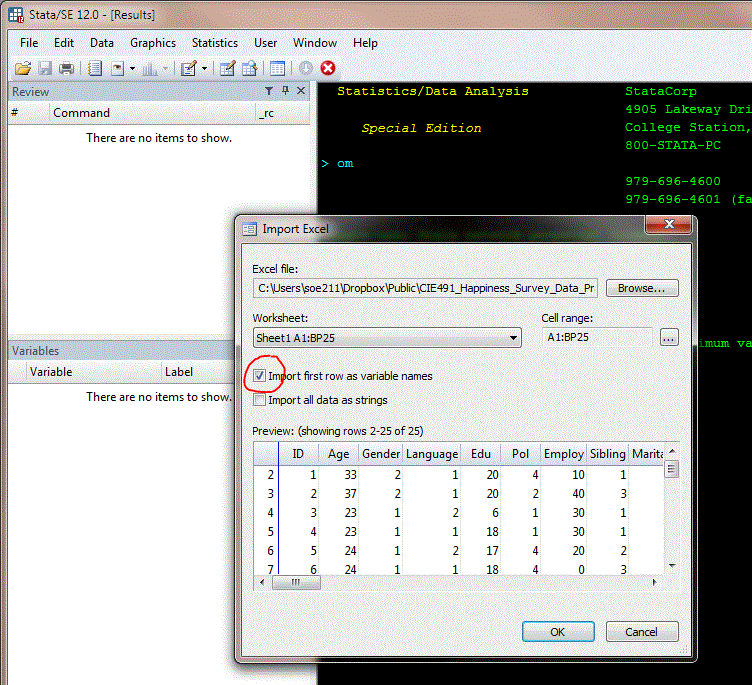Click preview vertical scrollbar up arrow
The width and height of the screenshot is (752, 685).
coord(672,451)
